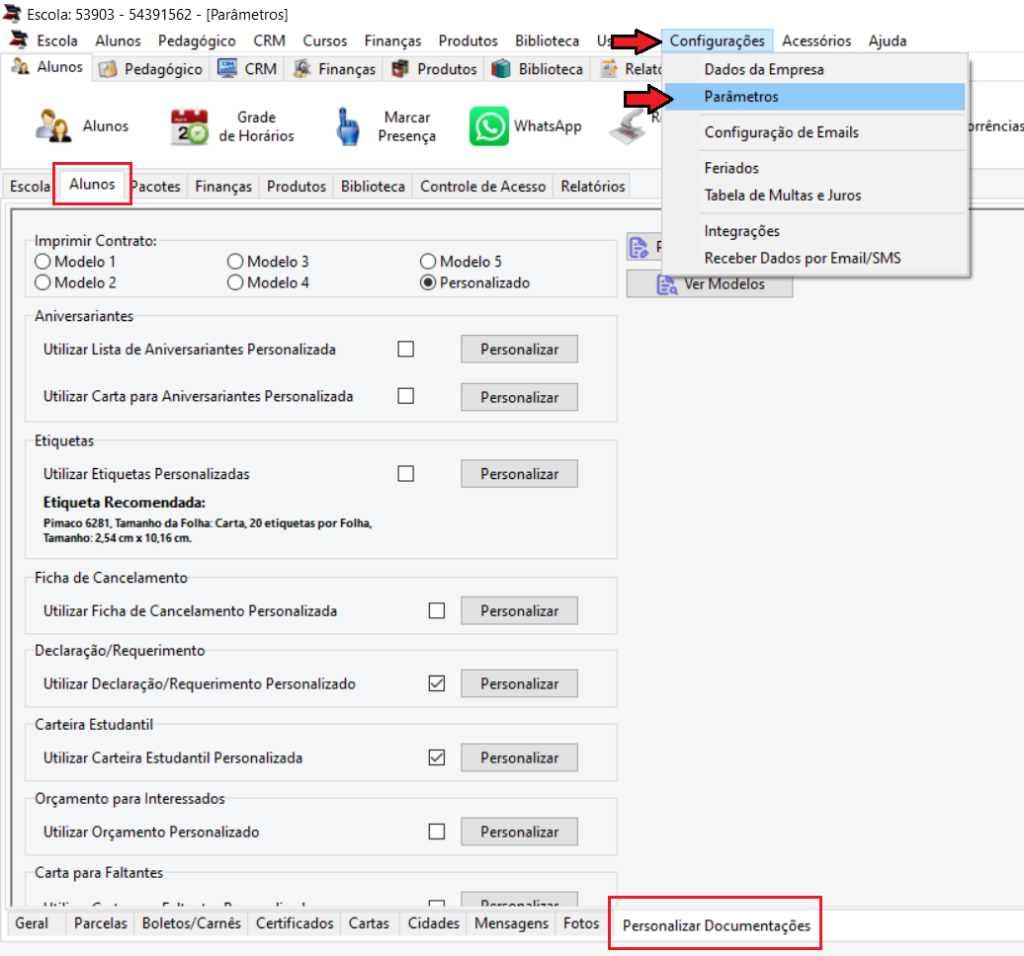Viewport: 1024px width, 956px height.
Task: Click the Finanças ribbon tab icon
Action: [x=302, y=69]
